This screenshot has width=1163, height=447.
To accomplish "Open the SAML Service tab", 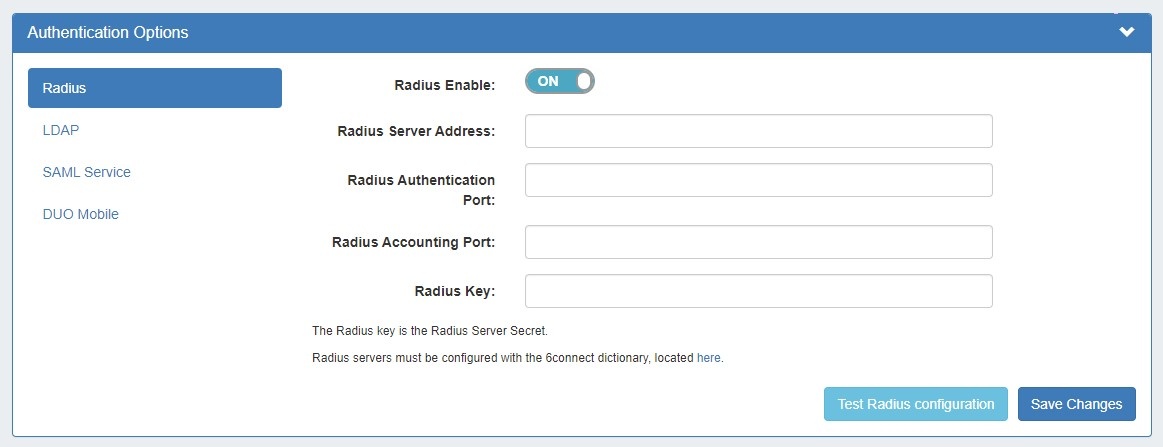I will point(87,172).
